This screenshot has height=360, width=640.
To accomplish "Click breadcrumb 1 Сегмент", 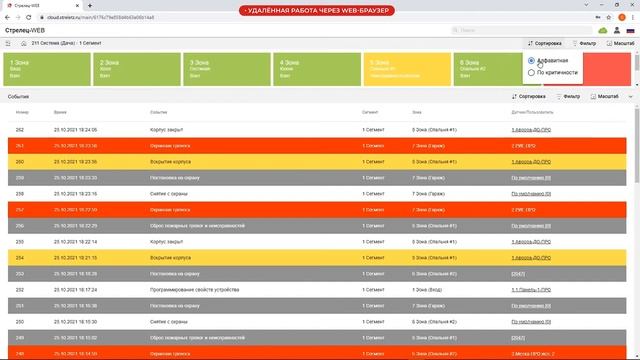I will point(90,43).
